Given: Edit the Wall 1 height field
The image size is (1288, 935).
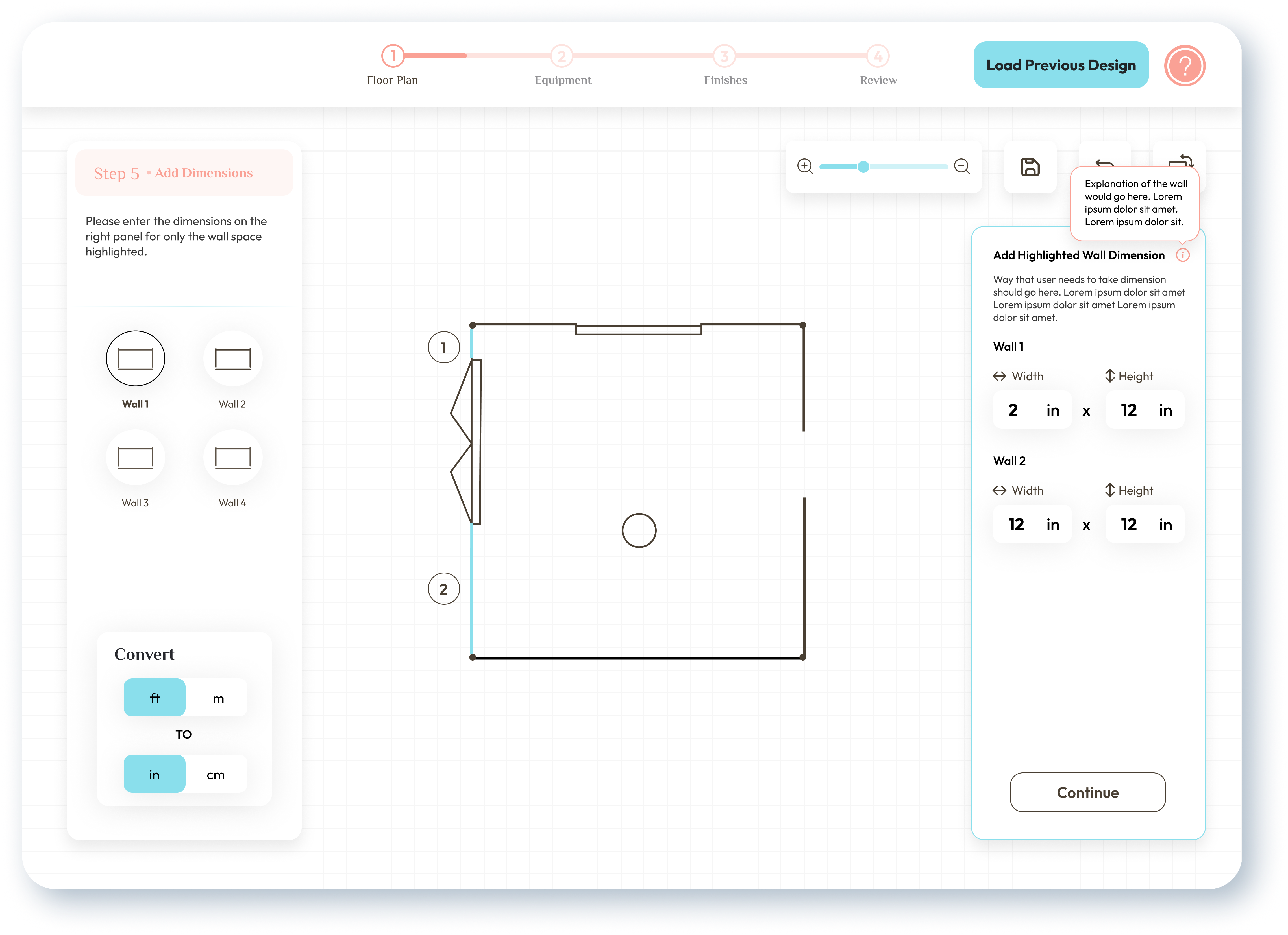Looking at the screenshot, I should click(1144, 410).
